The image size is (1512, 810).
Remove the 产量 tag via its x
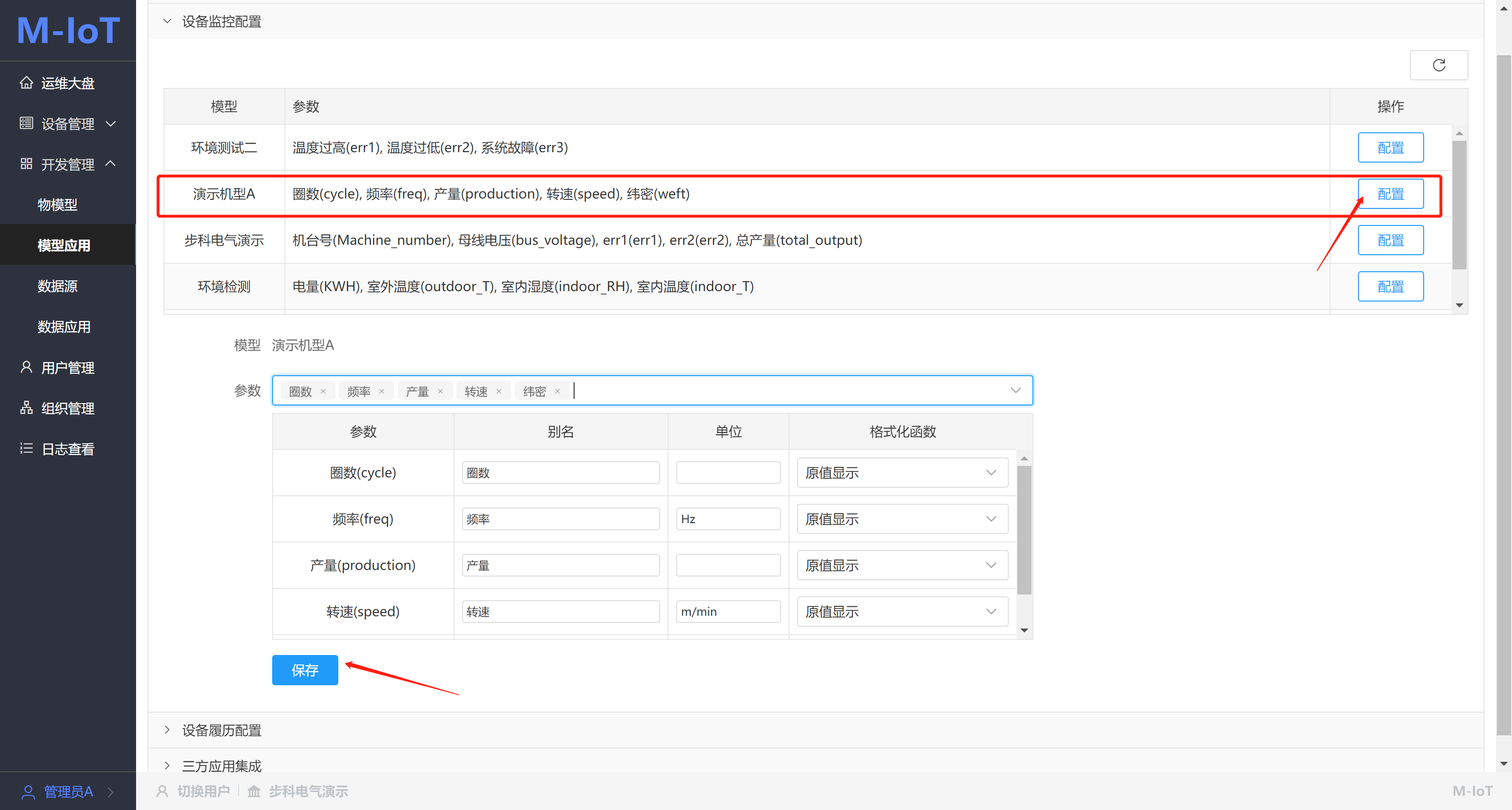coord(440,391)
